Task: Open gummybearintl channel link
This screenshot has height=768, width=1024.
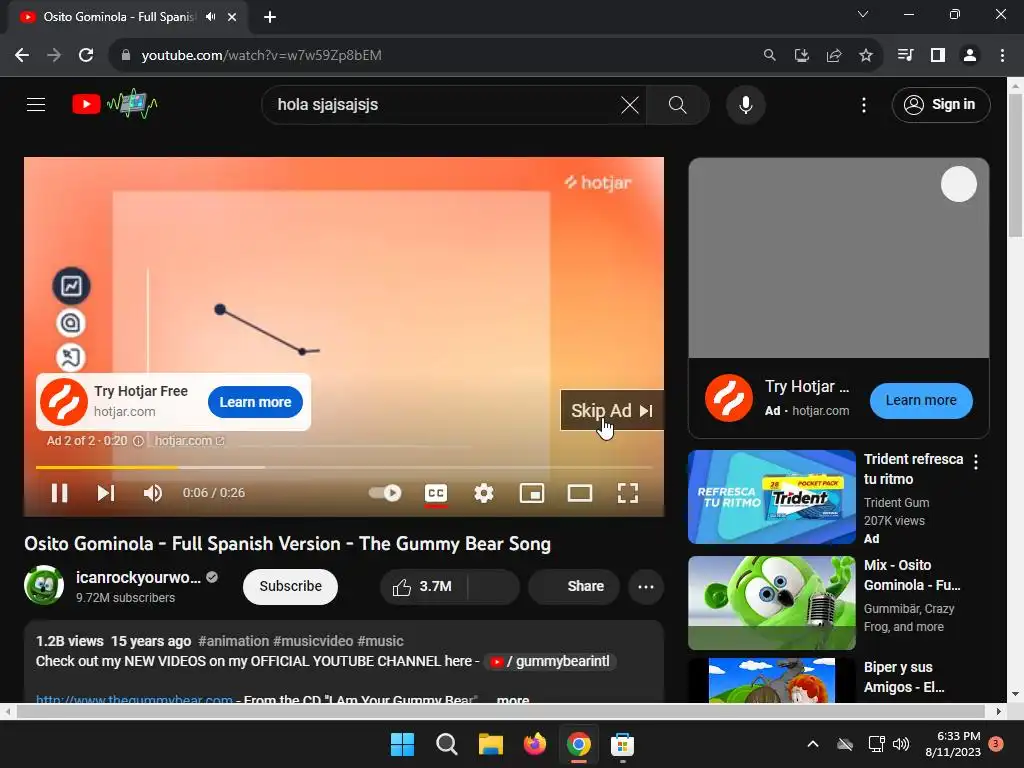Action: click(x=550, y=662)
